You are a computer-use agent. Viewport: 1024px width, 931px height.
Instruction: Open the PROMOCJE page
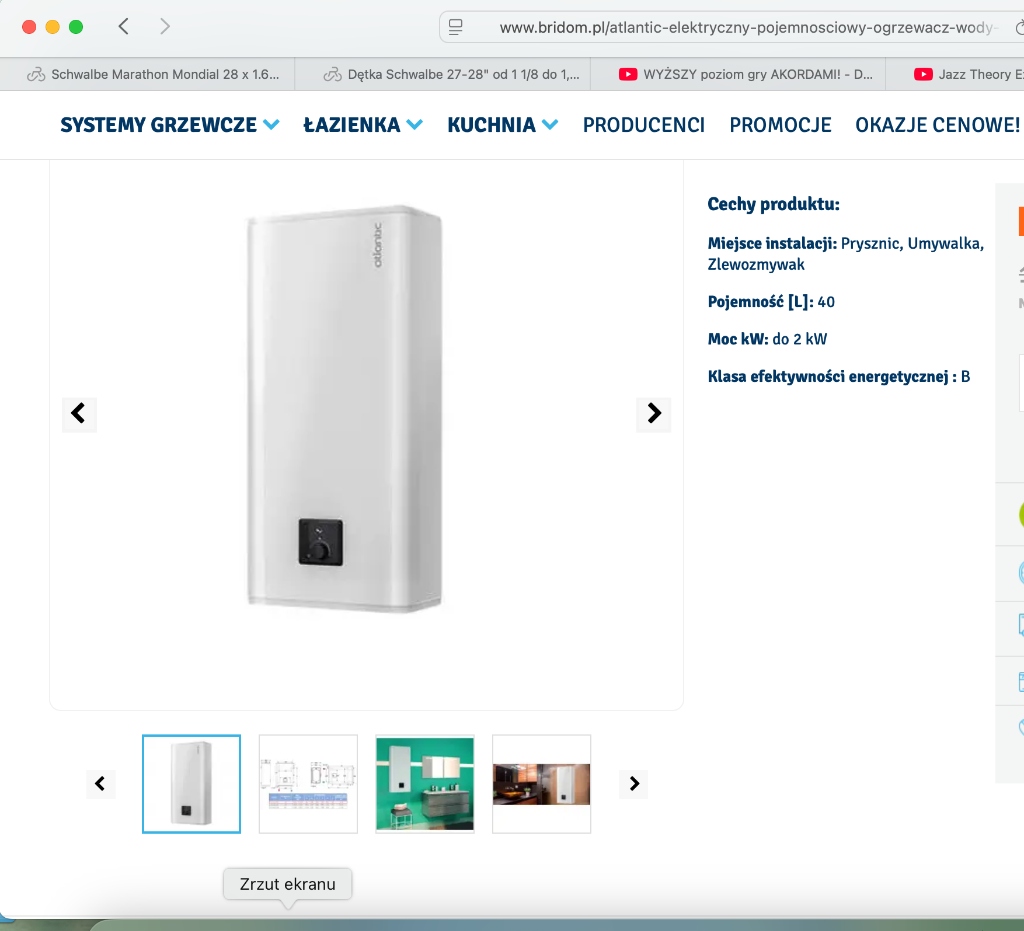tap(780, 125)
